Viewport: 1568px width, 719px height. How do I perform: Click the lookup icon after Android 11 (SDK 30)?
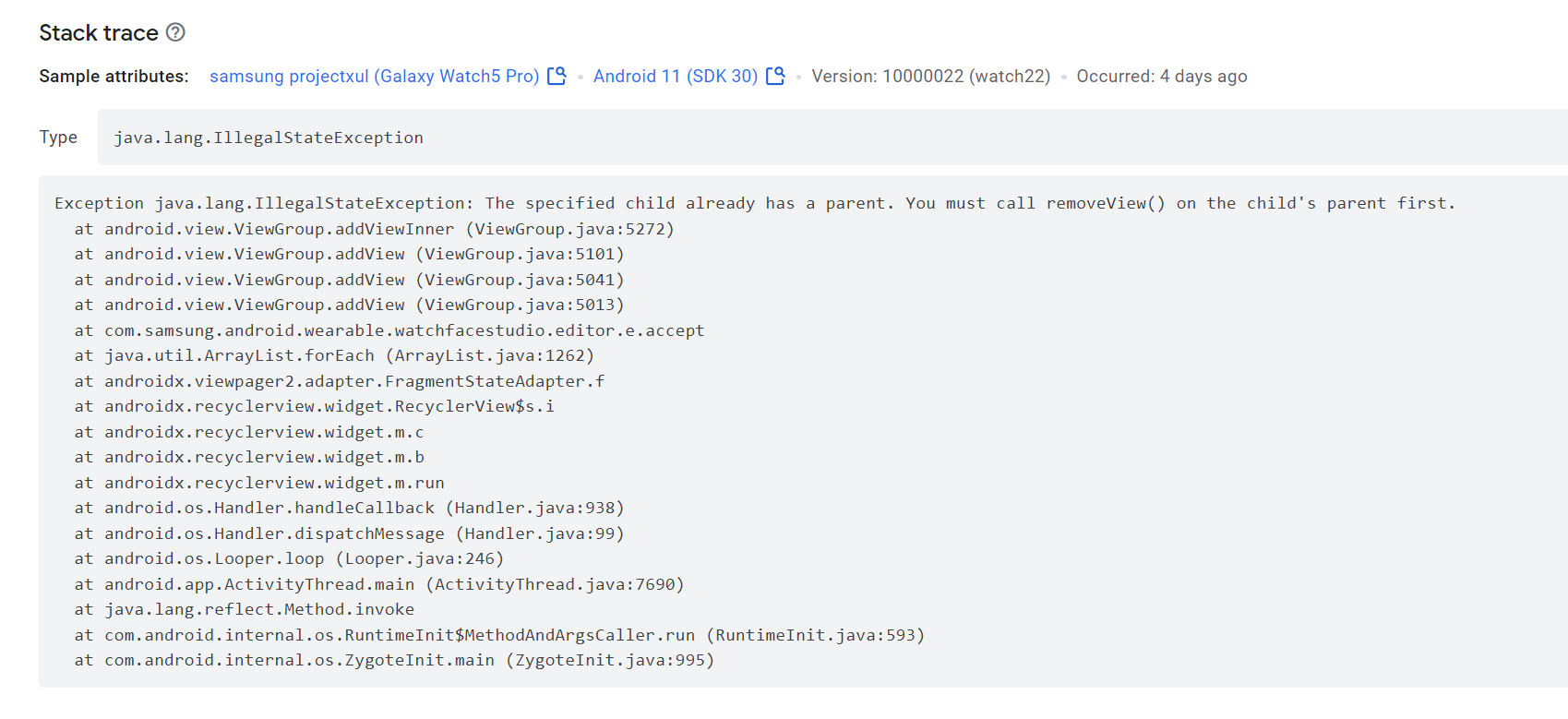(x=775, y=76)
